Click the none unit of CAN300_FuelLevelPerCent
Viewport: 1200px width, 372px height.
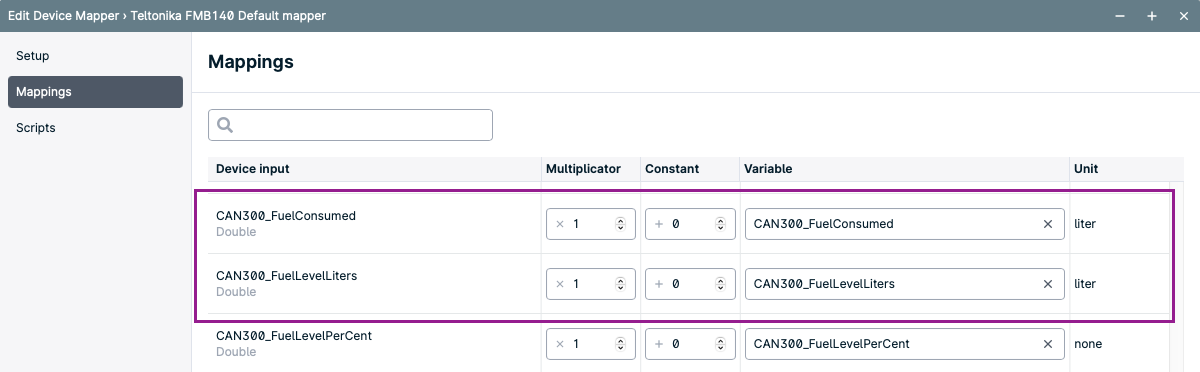1088,344
